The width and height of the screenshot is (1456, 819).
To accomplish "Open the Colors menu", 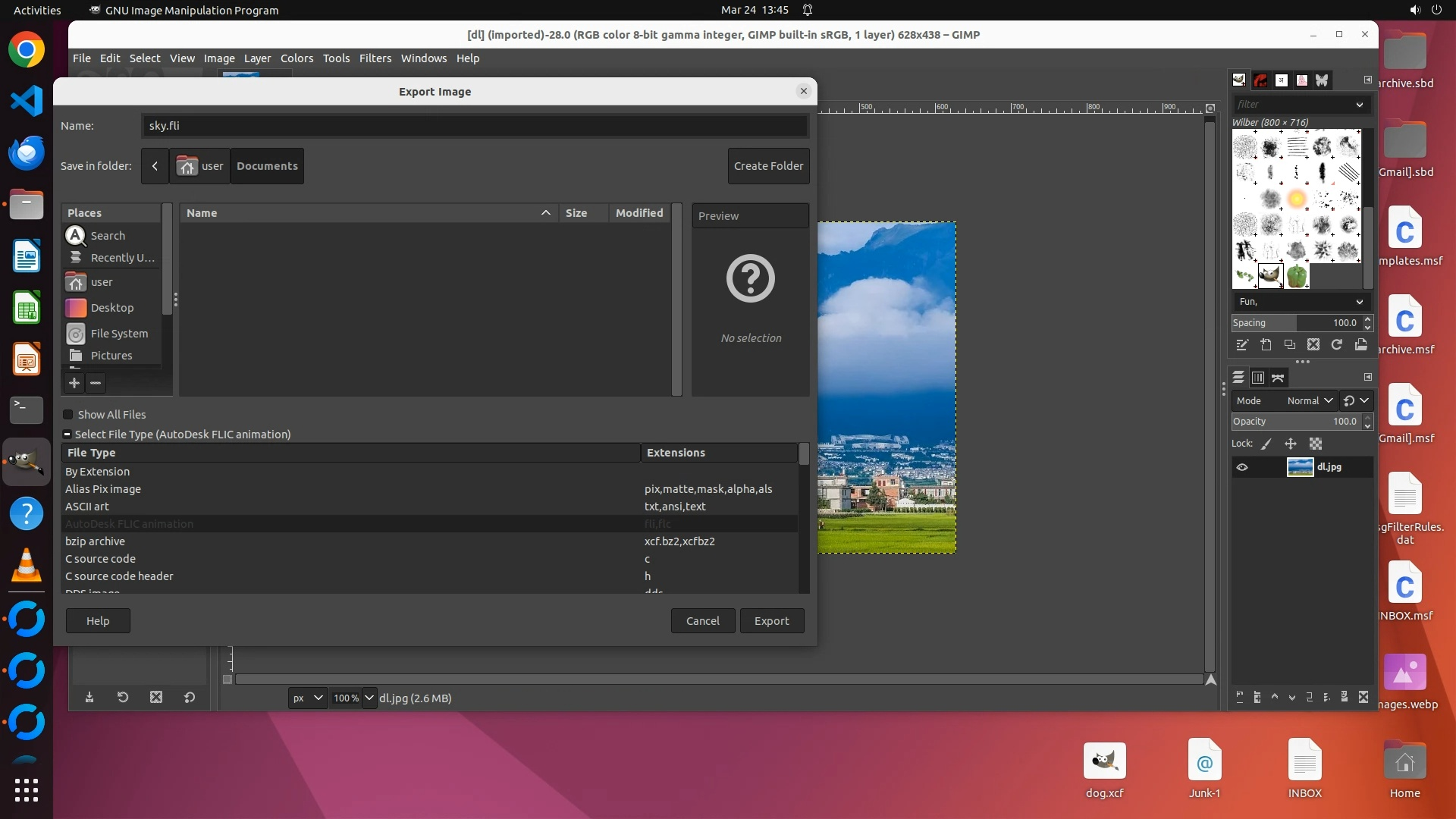I will 297,58.
